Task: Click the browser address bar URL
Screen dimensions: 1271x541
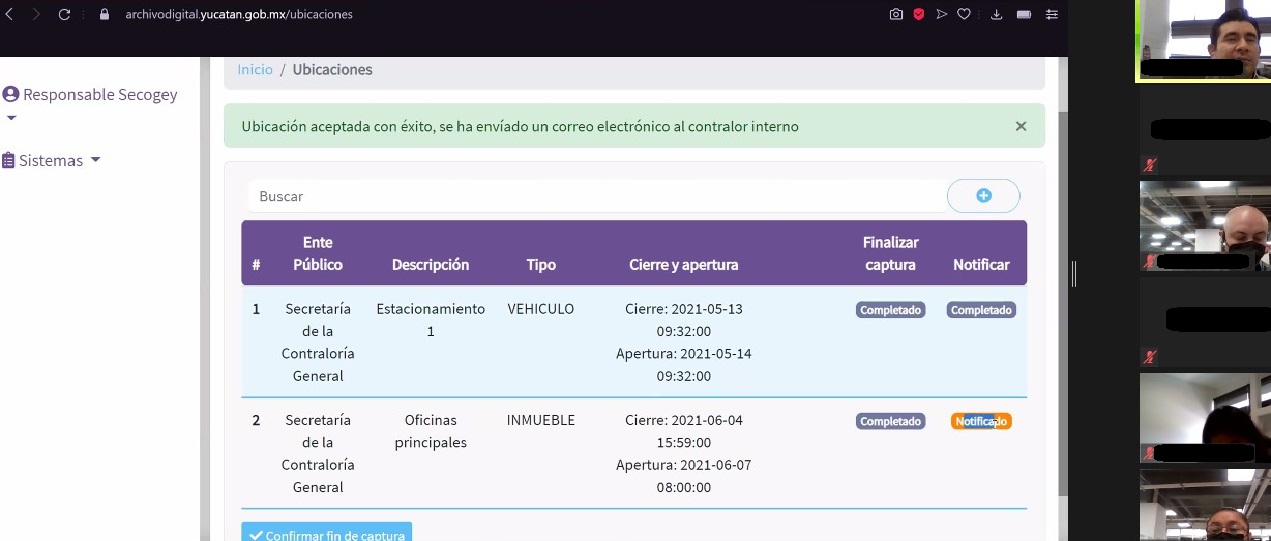Action: pyautogui.click(x=239, y=15)
